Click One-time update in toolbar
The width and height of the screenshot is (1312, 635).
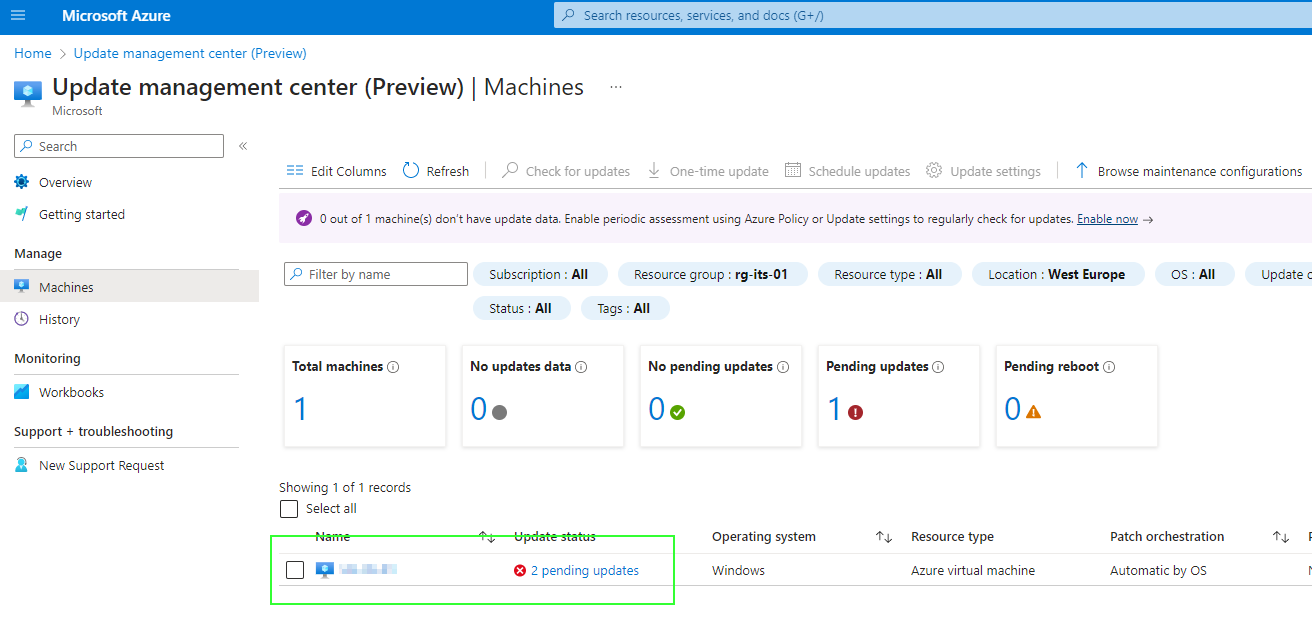[x=708, y=171]
